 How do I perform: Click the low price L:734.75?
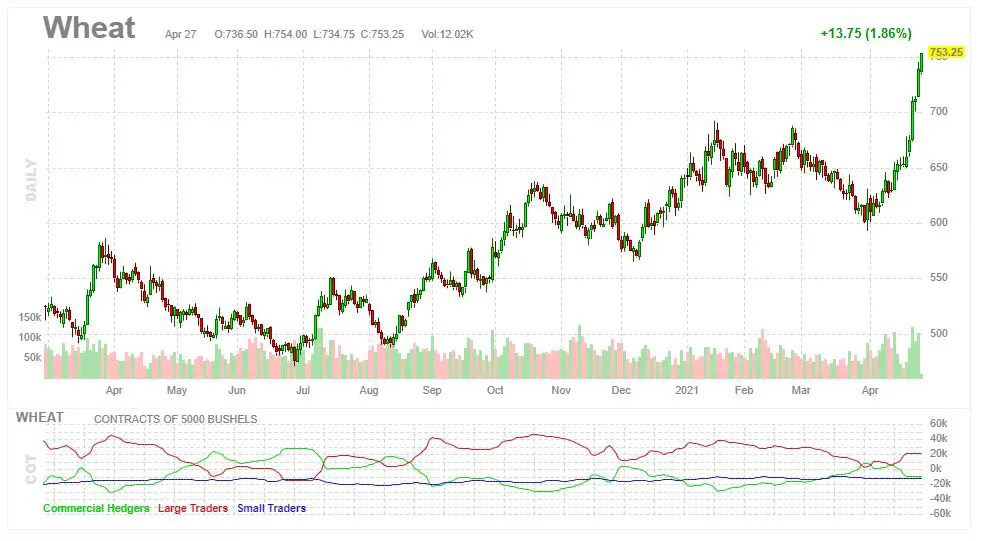coord(334,34)
